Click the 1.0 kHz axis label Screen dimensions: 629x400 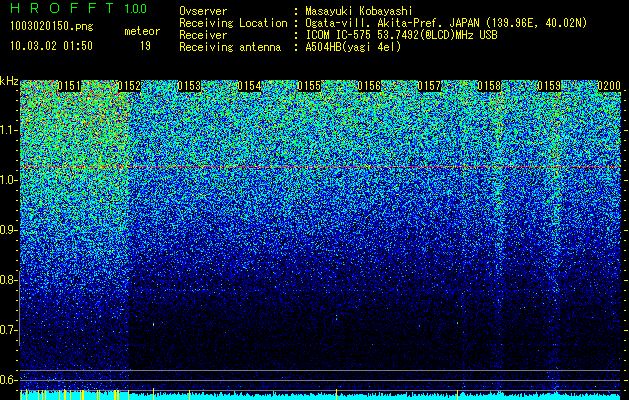point(9,180)
